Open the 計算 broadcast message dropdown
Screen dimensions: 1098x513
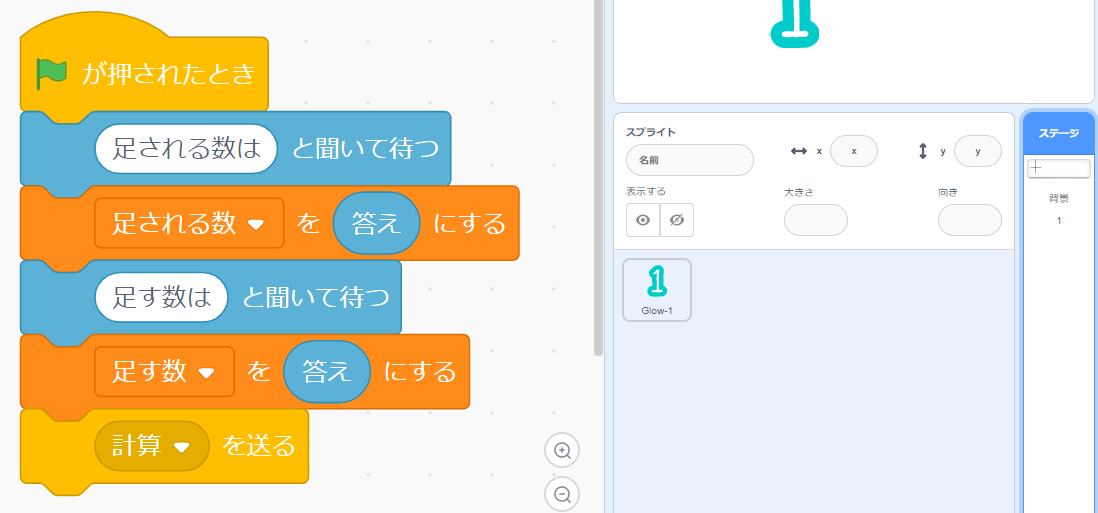click(181, 447)
